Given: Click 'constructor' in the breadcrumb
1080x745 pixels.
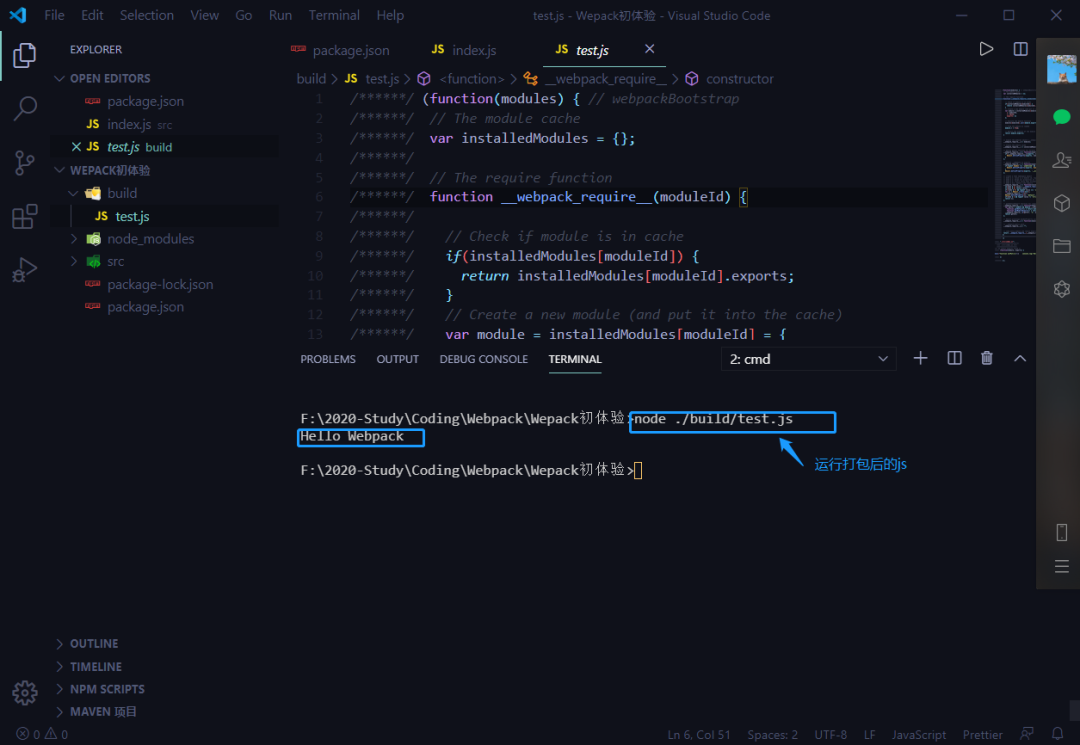Looking at the screenshot, I should [739, 78].
